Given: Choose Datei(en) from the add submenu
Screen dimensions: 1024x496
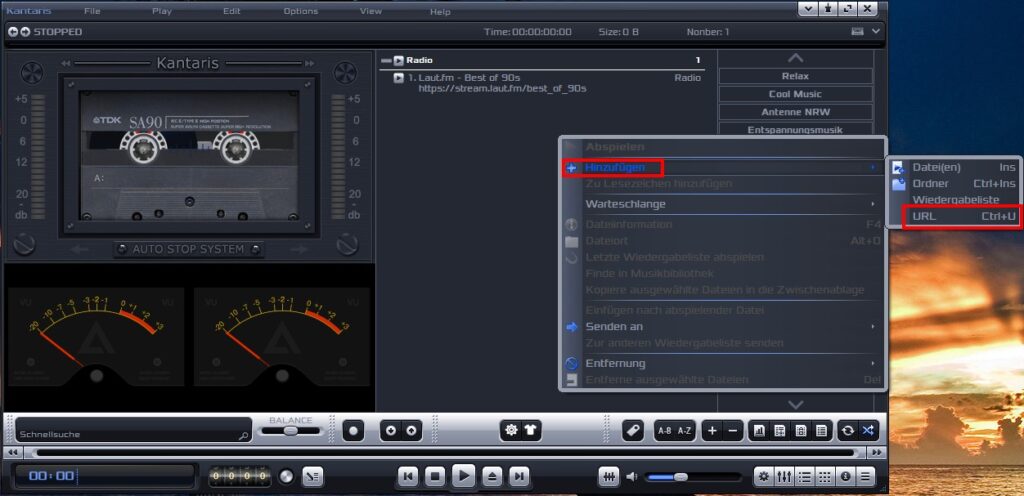Looking at the screenshot, I should point(954,167).
